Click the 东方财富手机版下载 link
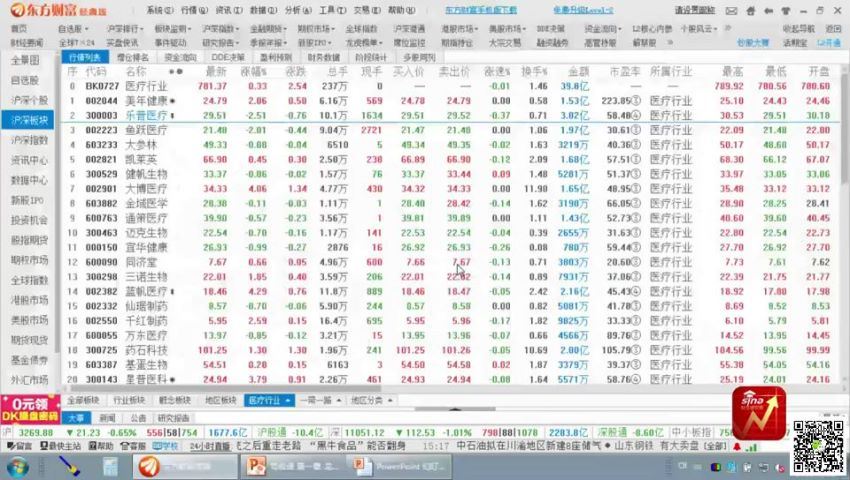The height and width of the screenshot is (480, 850). 481,10
